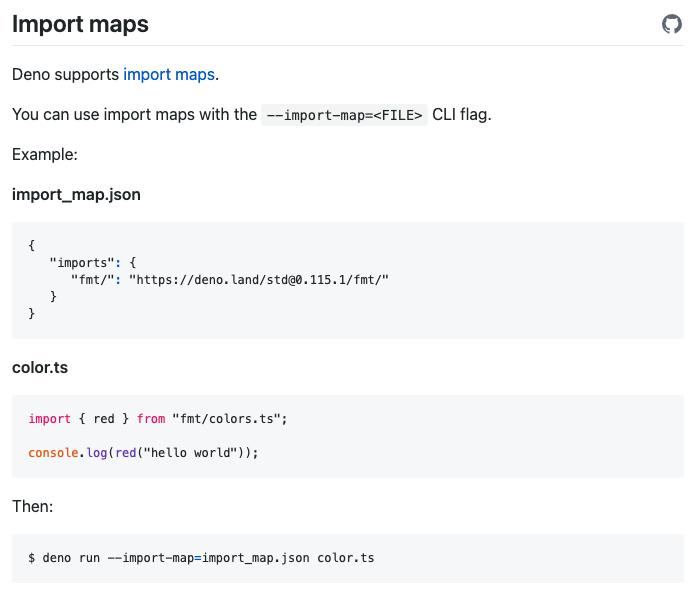Click "You can use import maps with the" text
The height and width of the screenshot is (594, 698).
coord(134,114)
